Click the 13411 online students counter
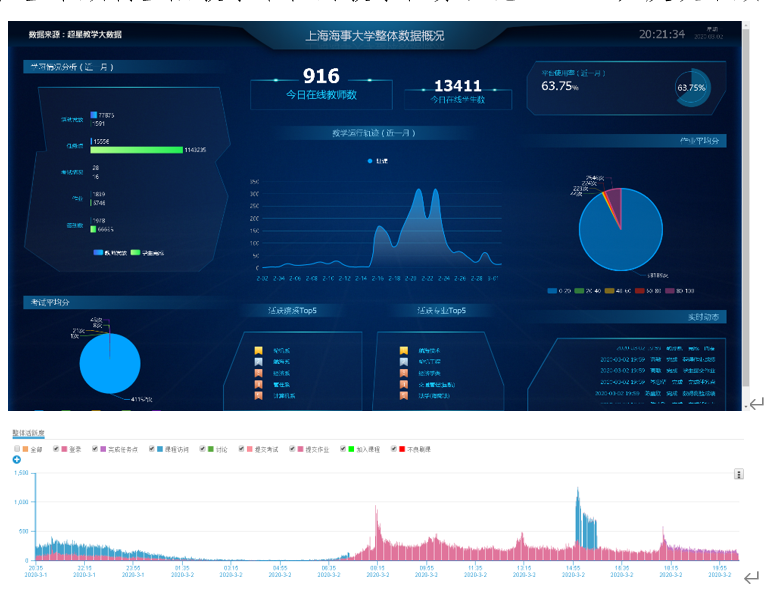The image size is (764, 601). pos(457,90)
